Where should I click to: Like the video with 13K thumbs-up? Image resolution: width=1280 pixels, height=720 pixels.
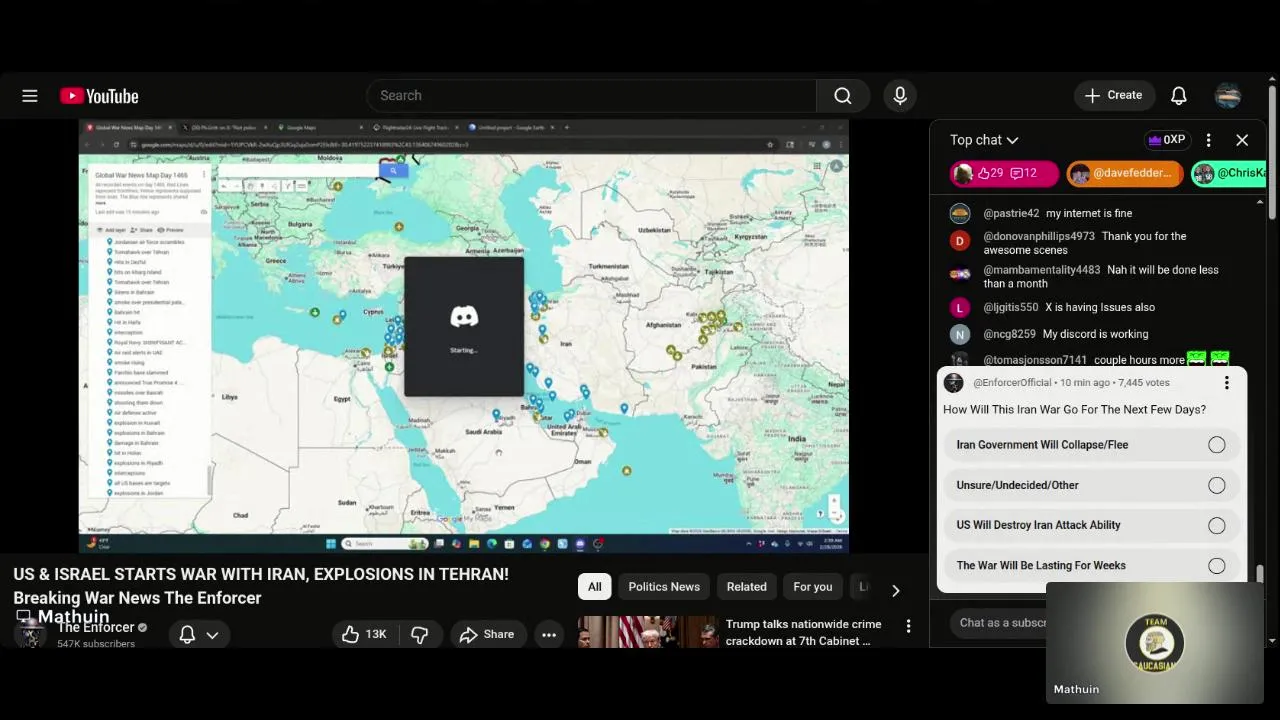(x=364, y=634)
